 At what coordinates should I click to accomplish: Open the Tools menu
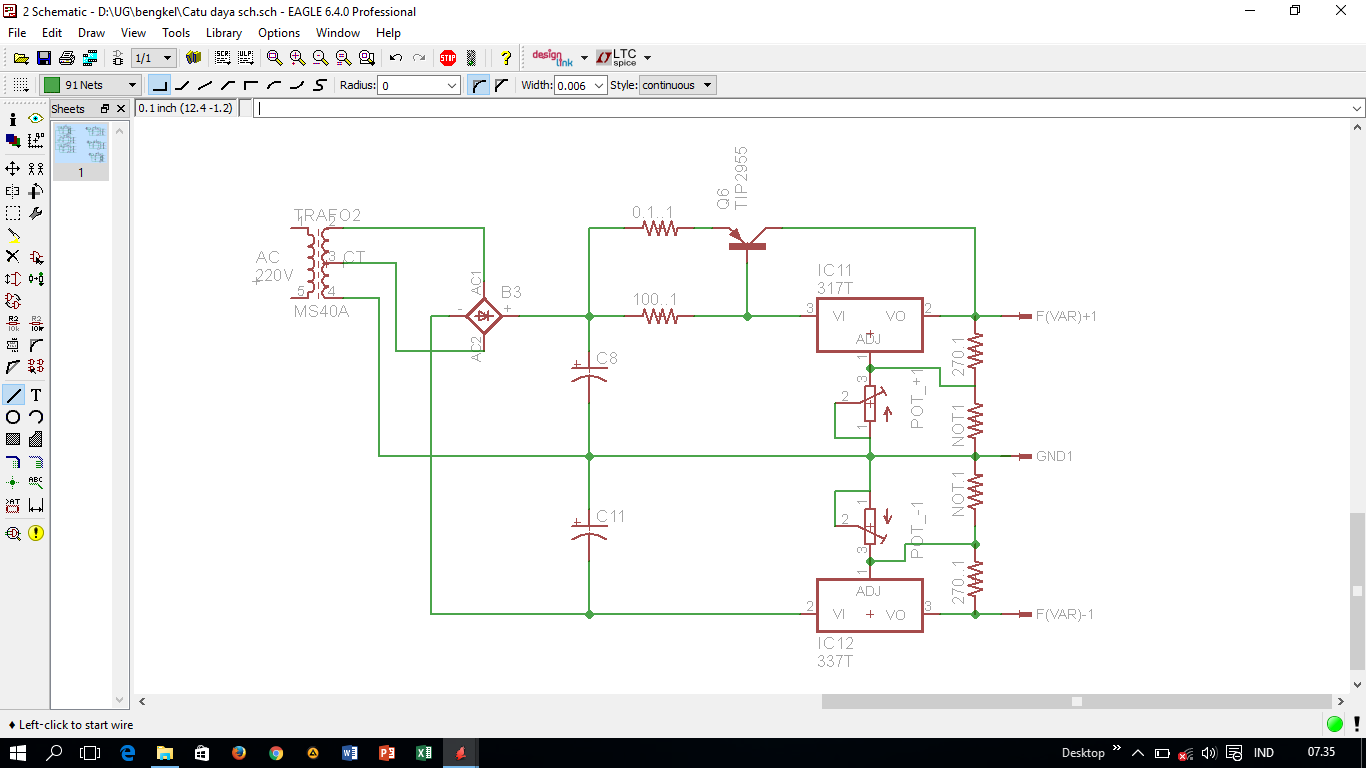click(x=176, y=33)
